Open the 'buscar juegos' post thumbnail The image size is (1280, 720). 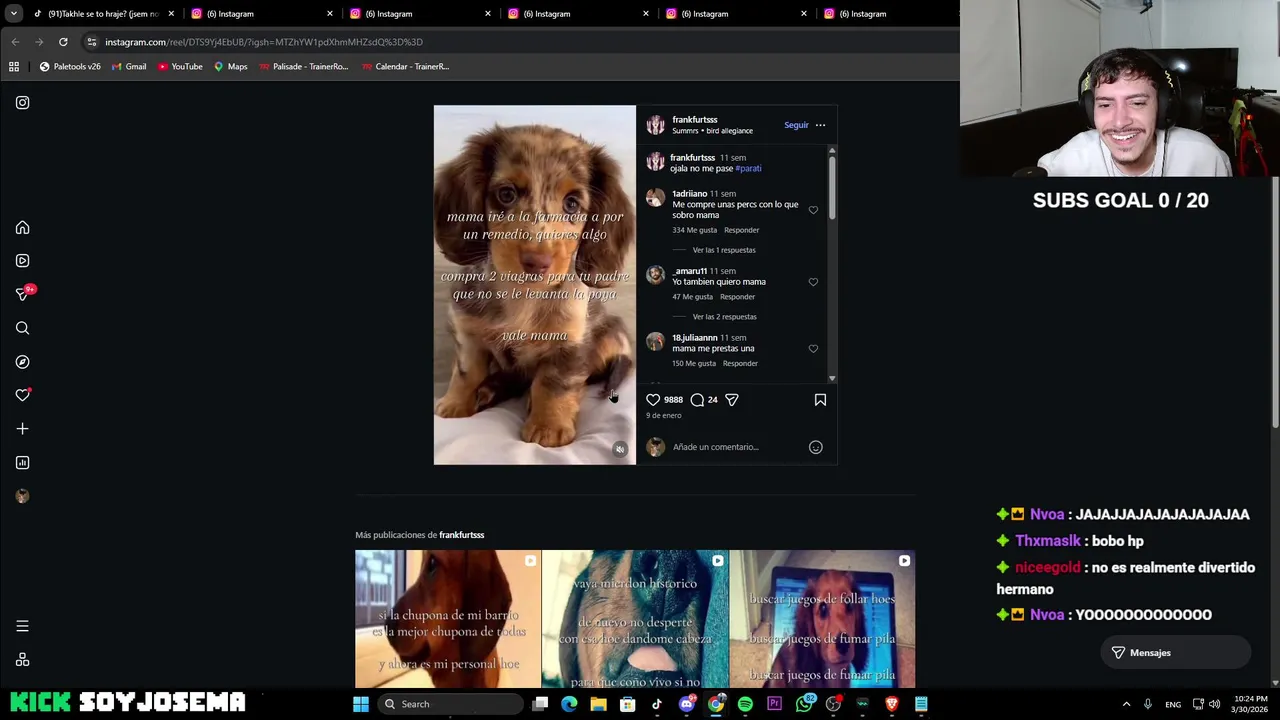822,619
